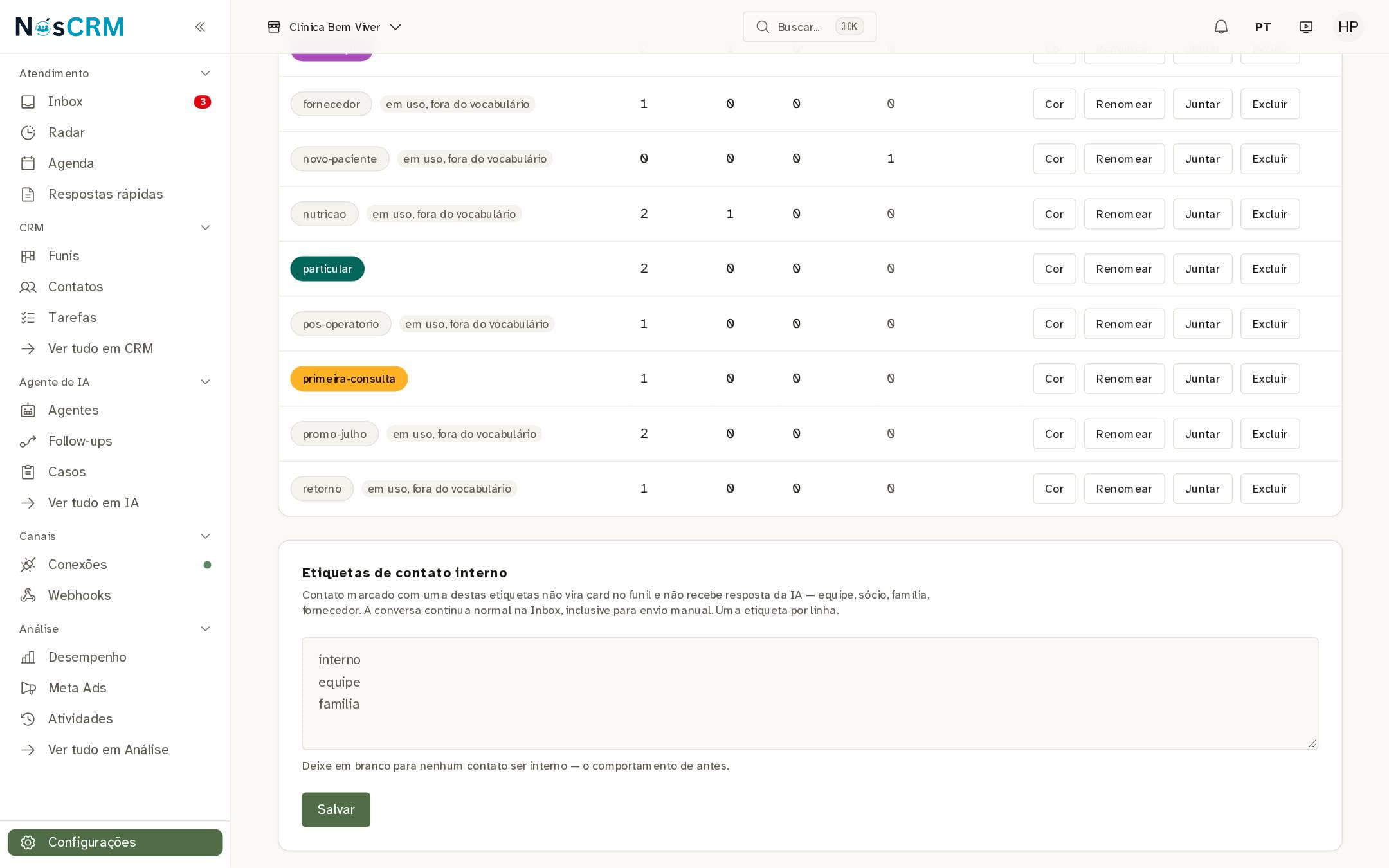Click the fornecedor tag badge
This screenshot has width=1389, height=868.
click(331, 104)
